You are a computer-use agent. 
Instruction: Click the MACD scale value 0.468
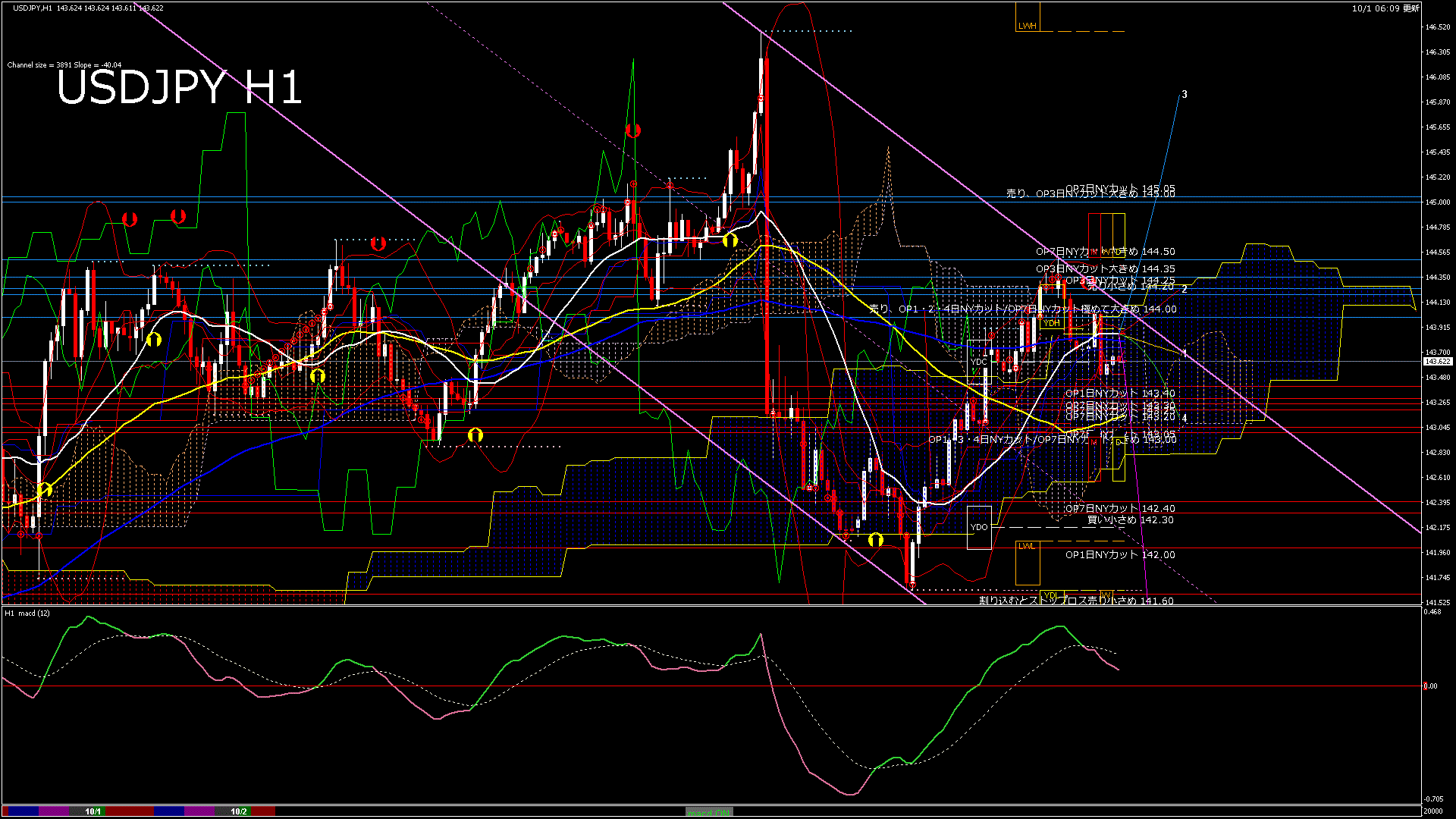pyautogui.click(x=1432, y=611)
